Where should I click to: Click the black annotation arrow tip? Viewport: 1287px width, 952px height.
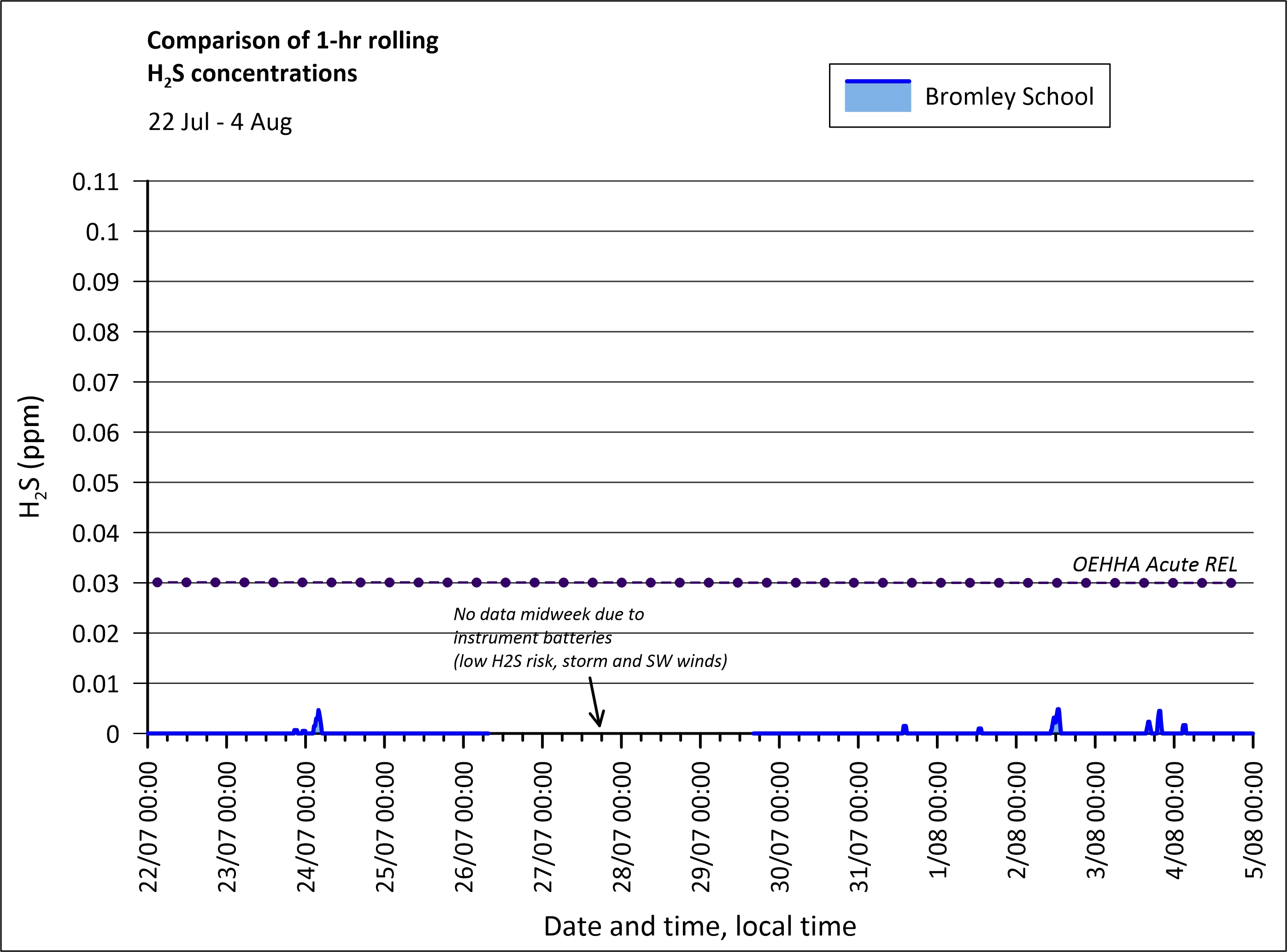[x=599, y=725]
